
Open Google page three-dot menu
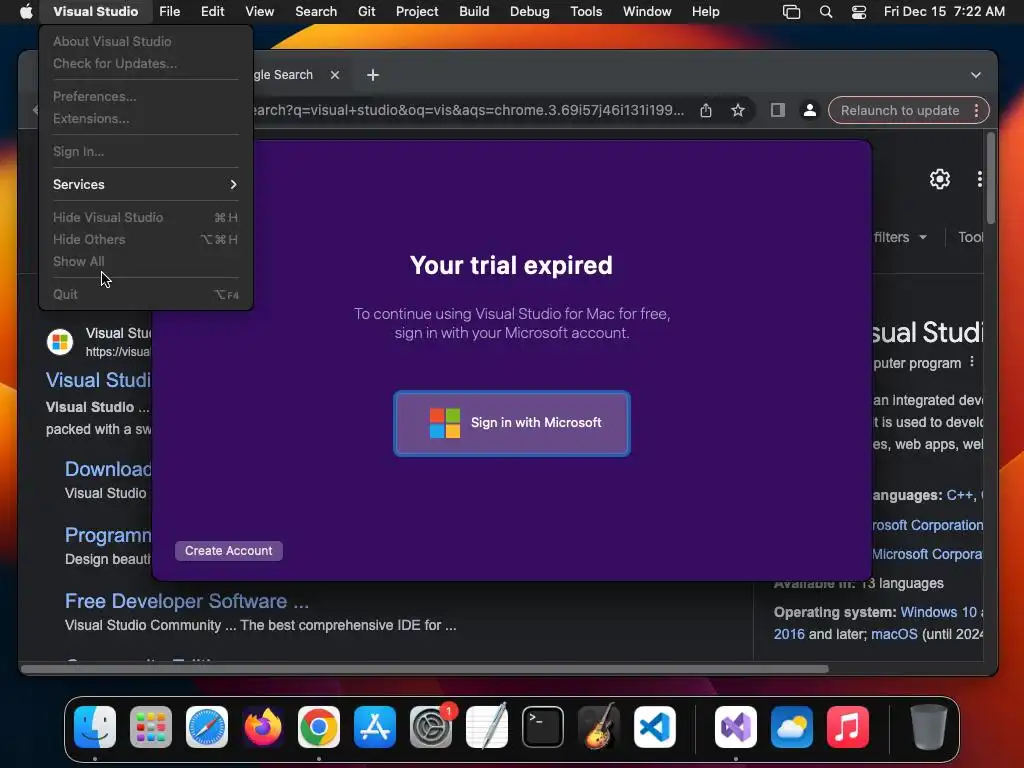[x=980, y=179]
